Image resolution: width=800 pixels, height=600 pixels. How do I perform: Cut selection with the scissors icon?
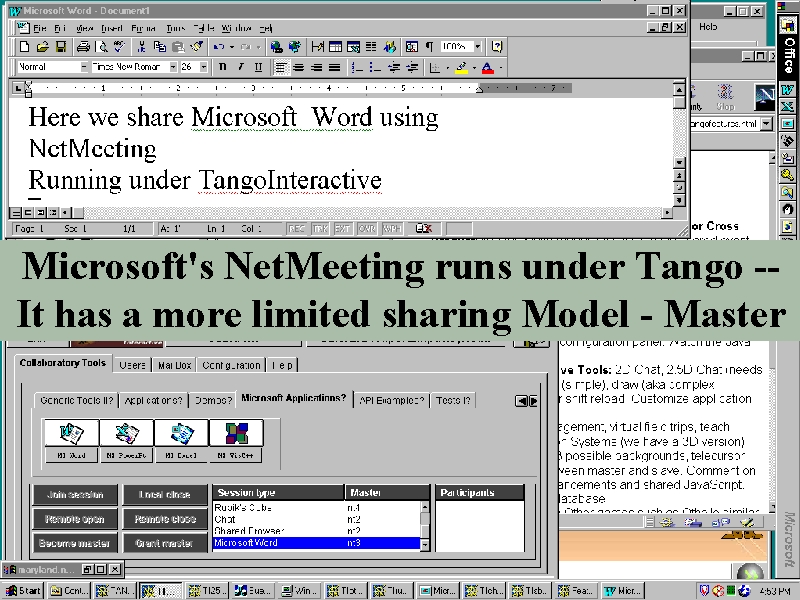click(141, 47)
